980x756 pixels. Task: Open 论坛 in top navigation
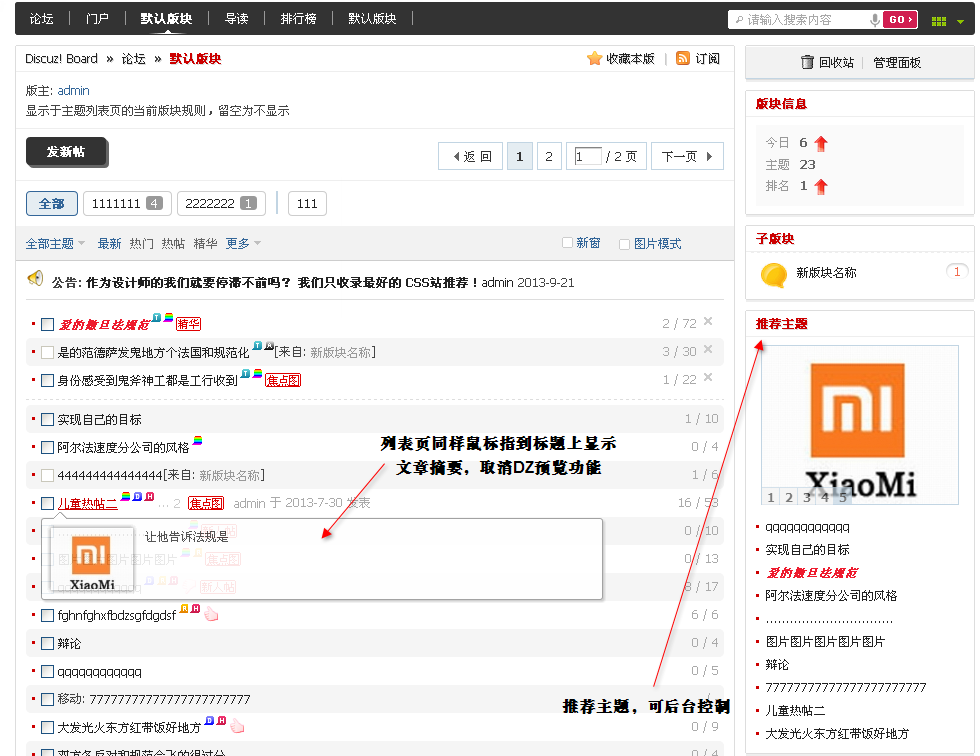(41, 19)
